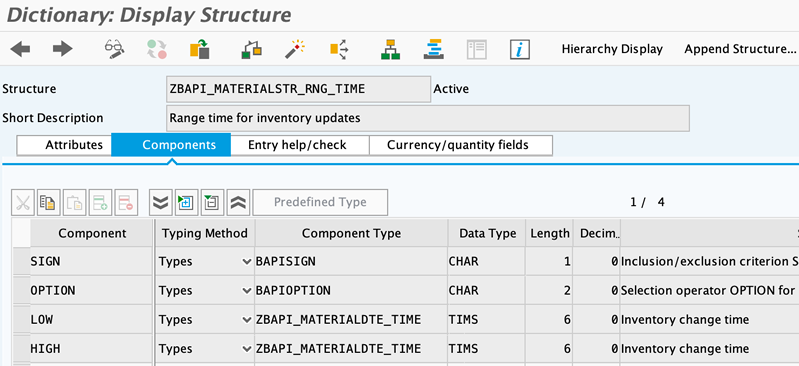Click the Short Description field
799x366 pixels.
428,118
